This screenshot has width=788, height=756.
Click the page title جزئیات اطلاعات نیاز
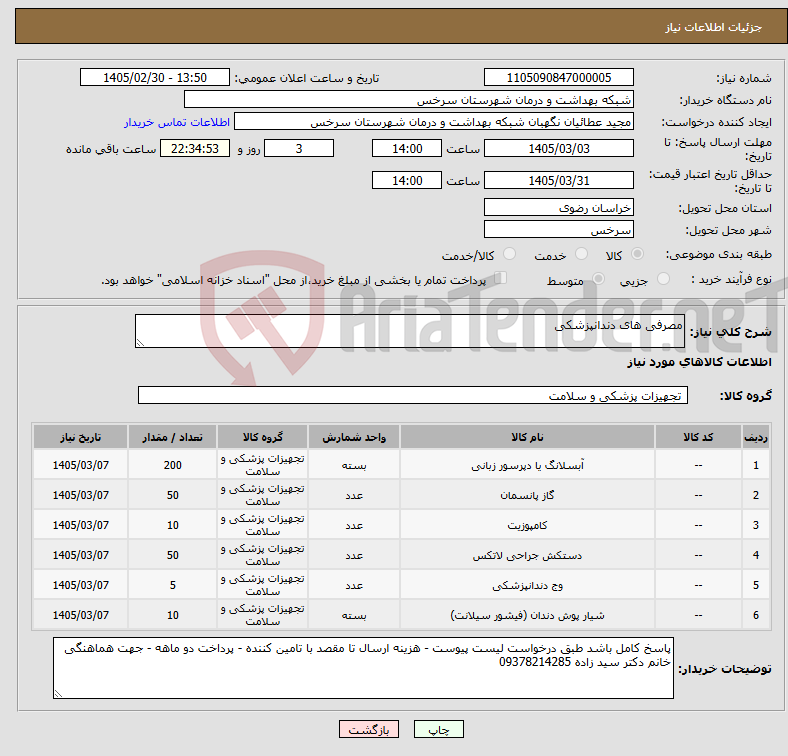point(714,27)
